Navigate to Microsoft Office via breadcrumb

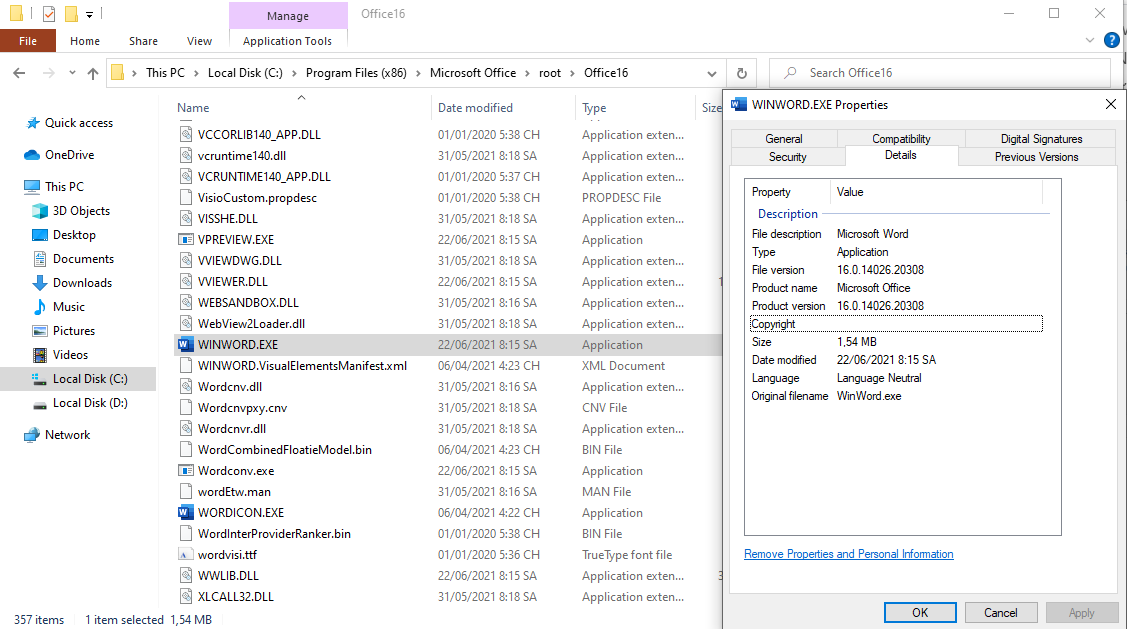point(472,72)
